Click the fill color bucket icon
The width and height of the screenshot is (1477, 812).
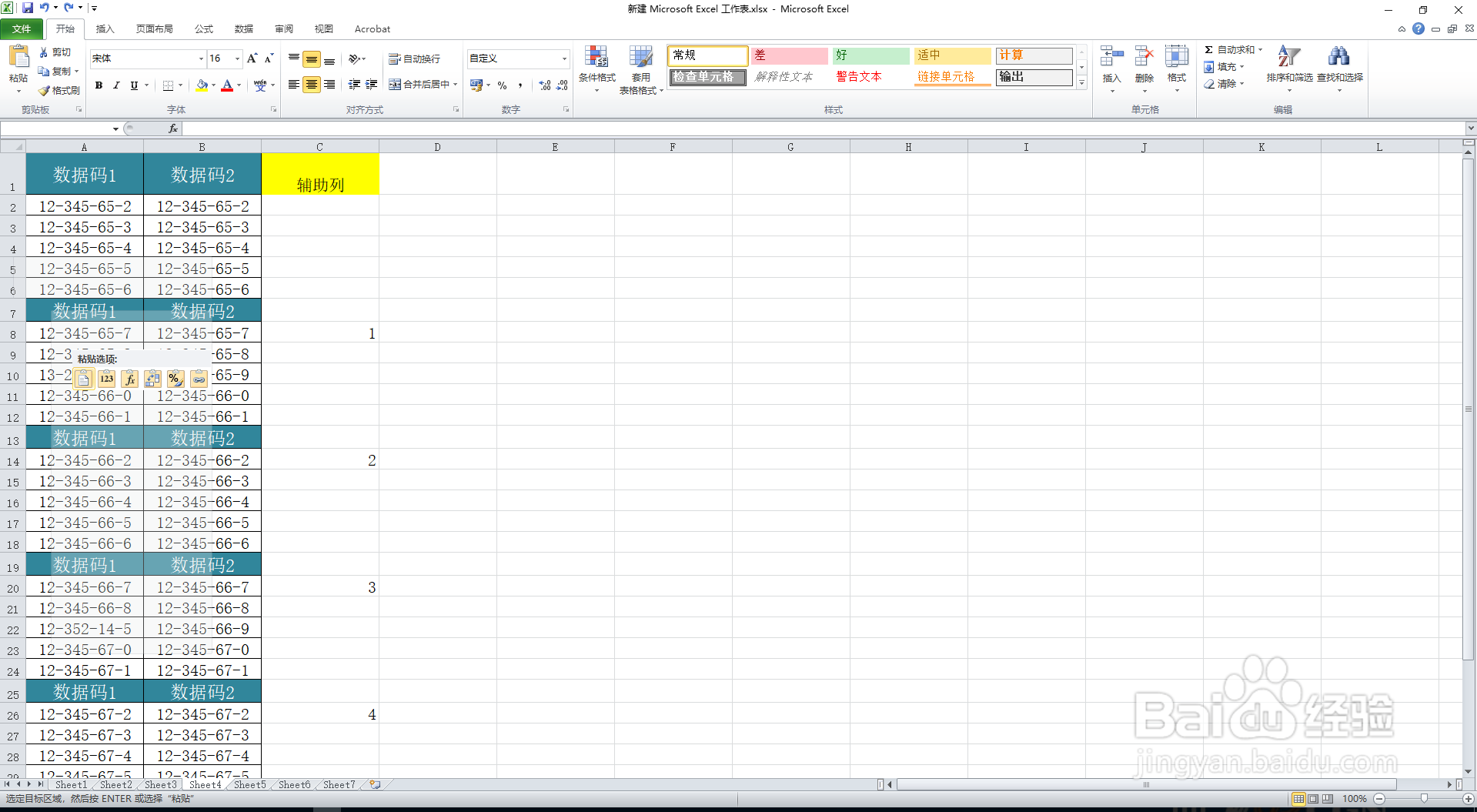coord(202,85)
